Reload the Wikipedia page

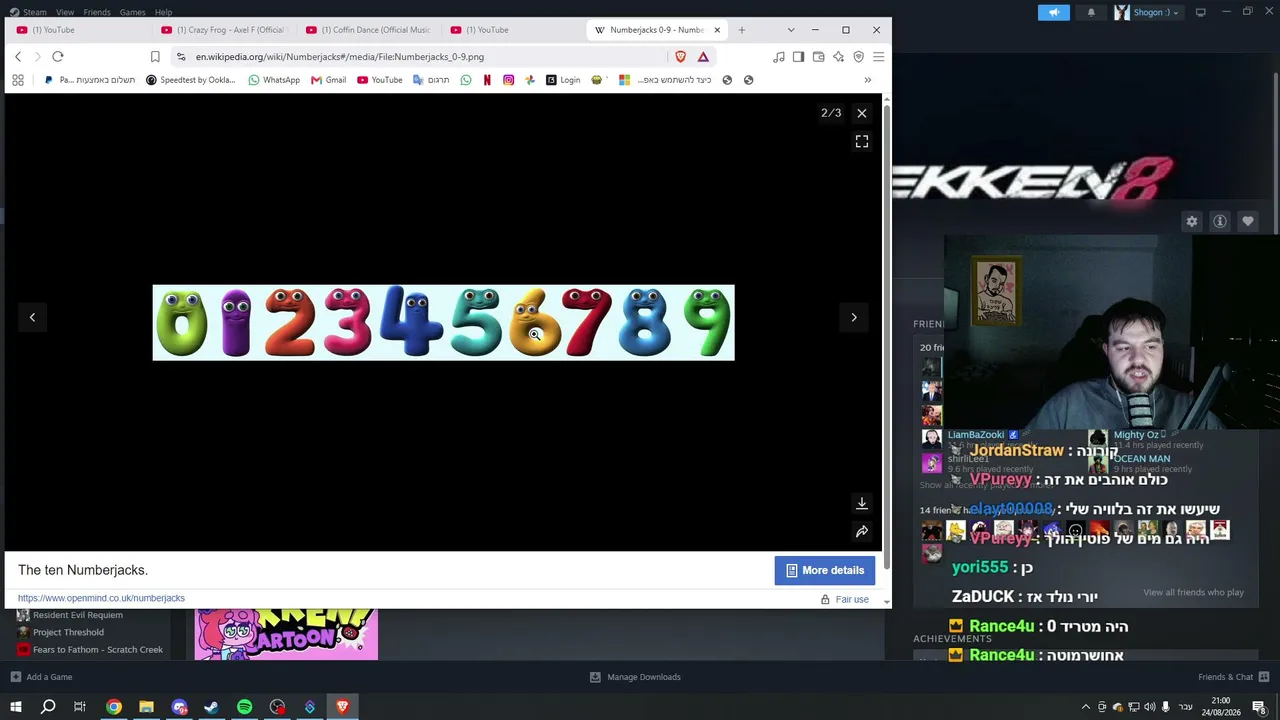(x=58, y=57)
